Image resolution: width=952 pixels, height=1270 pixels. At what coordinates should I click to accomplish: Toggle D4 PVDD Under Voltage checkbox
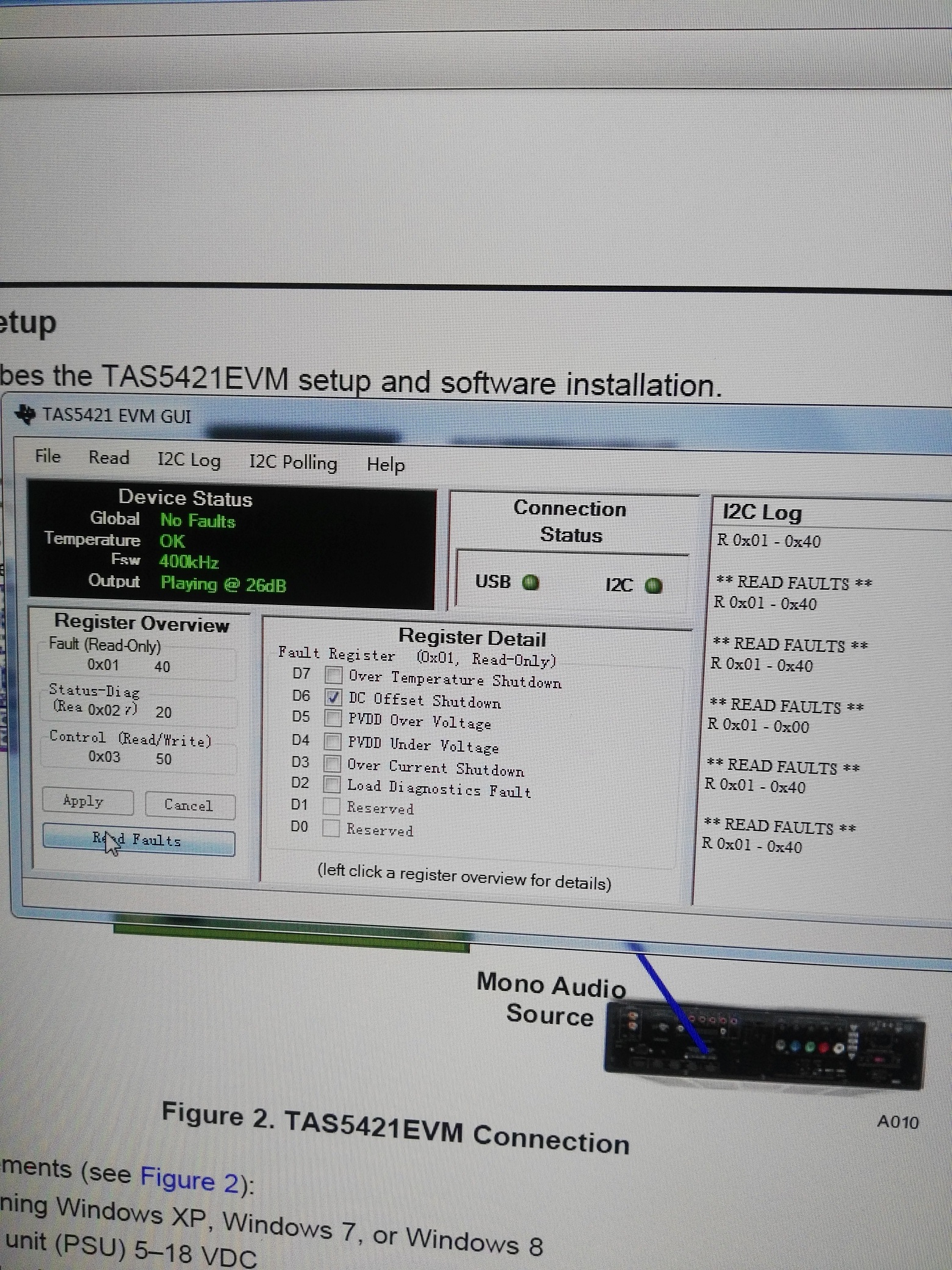(x=333, y=741)
